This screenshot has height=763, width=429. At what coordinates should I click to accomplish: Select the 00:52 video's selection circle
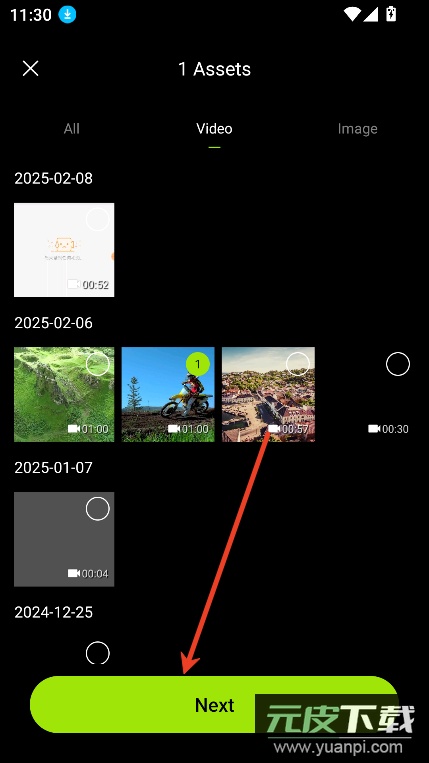(98, 219)
